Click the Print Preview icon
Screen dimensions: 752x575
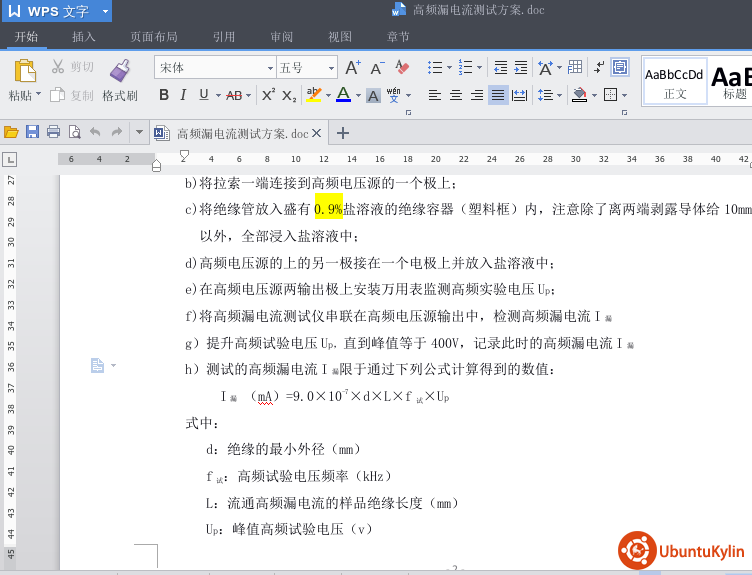point(74,132)
